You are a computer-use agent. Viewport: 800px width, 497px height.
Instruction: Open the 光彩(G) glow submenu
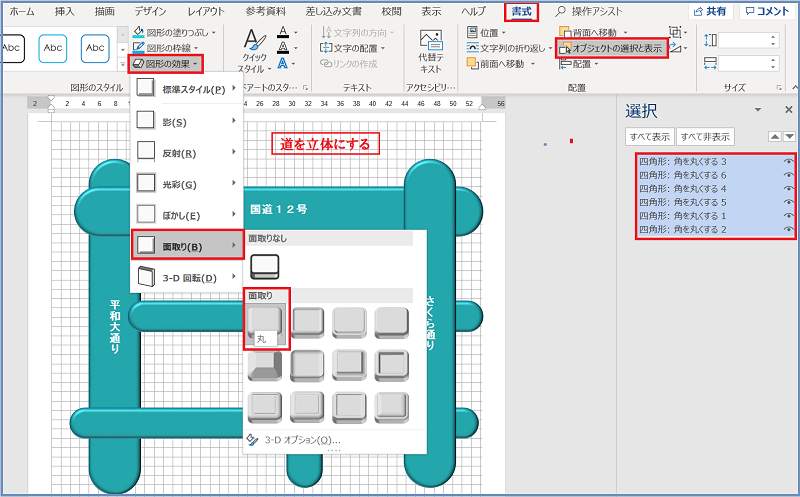coord(187,184)
